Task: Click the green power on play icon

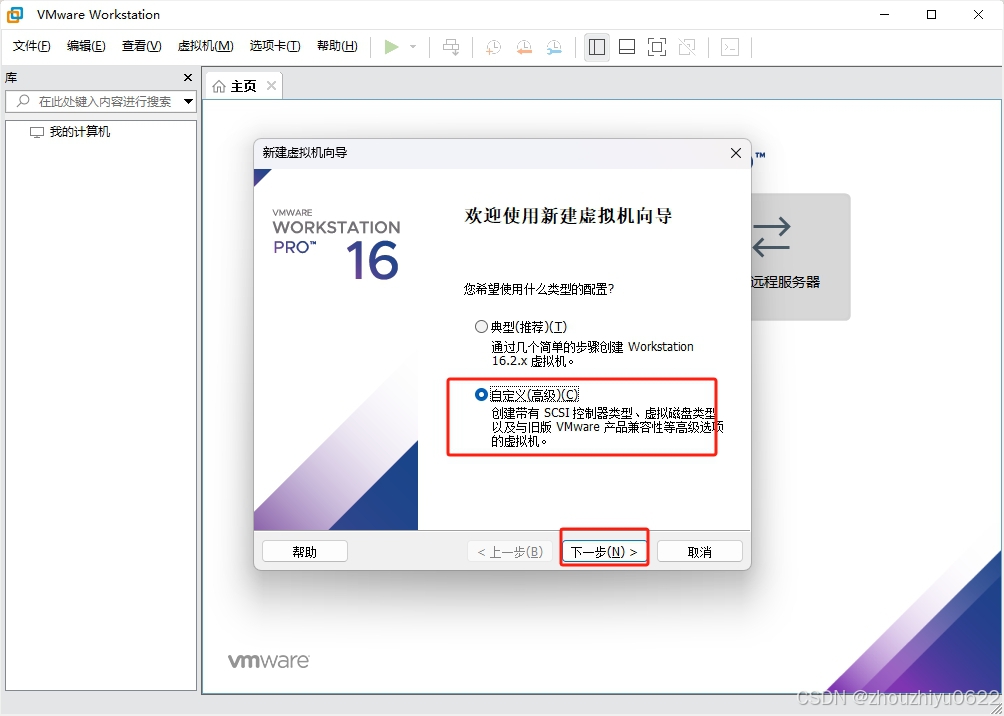Action: tap(391, 47)
